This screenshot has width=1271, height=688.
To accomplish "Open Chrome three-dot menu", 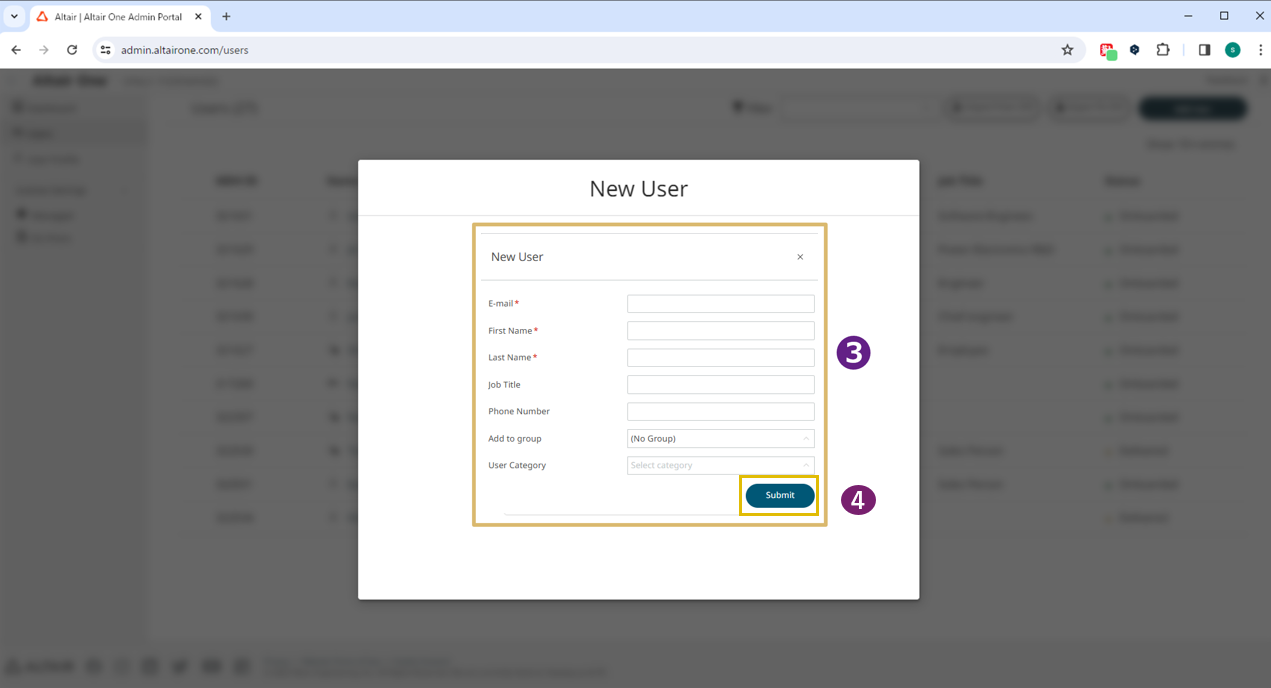I will tap(1258, 50).
